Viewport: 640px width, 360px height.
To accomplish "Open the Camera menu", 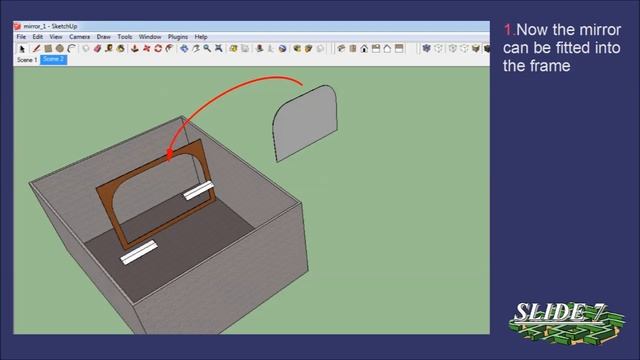I will point(79,37).
